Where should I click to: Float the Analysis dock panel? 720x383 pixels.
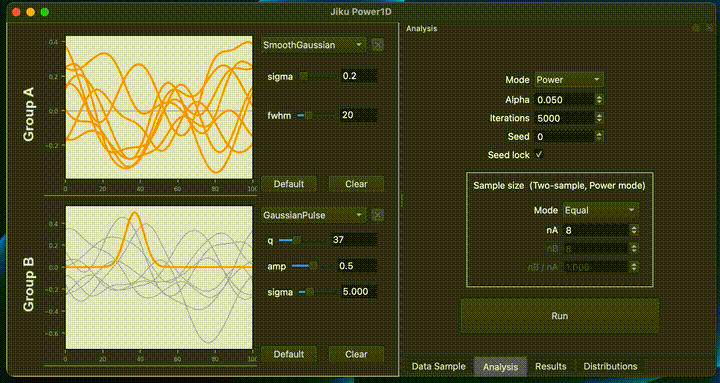click(x=696, y=28)
